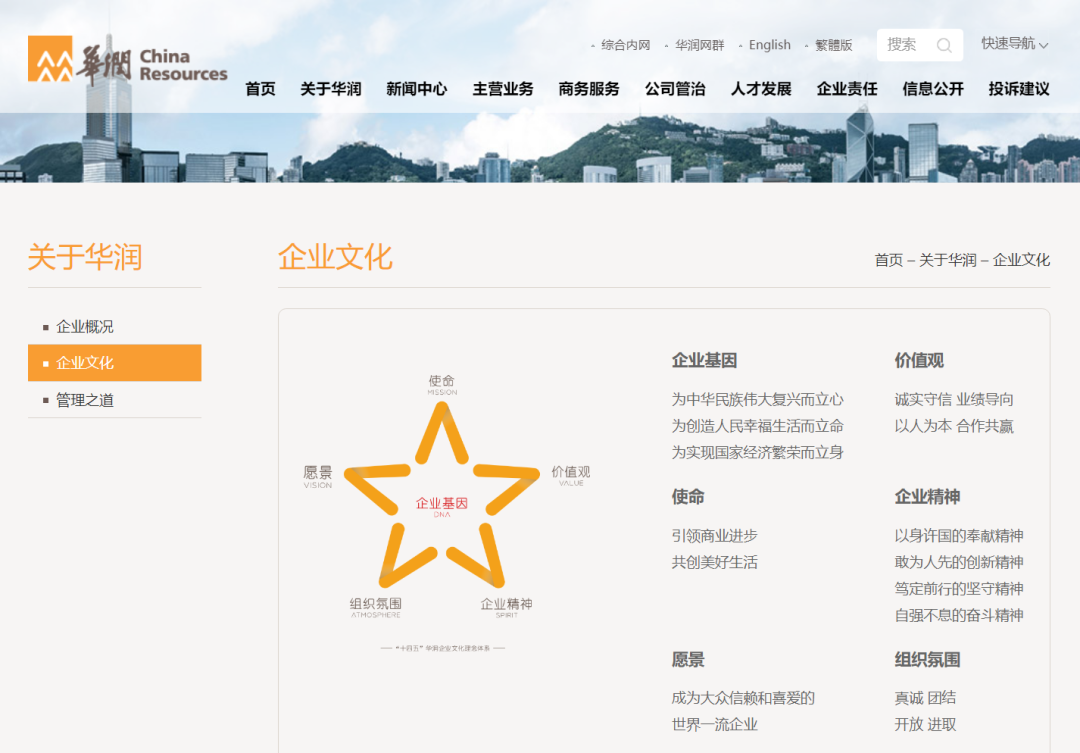
Task: Expand the 快速导航 dropdown
Action: (1015, 43)
